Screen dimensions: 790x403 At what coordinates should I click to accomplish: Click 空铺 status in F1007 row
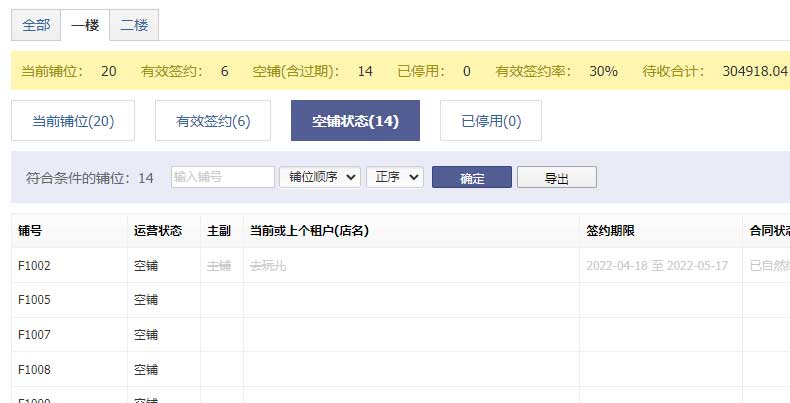click(146, 334)
